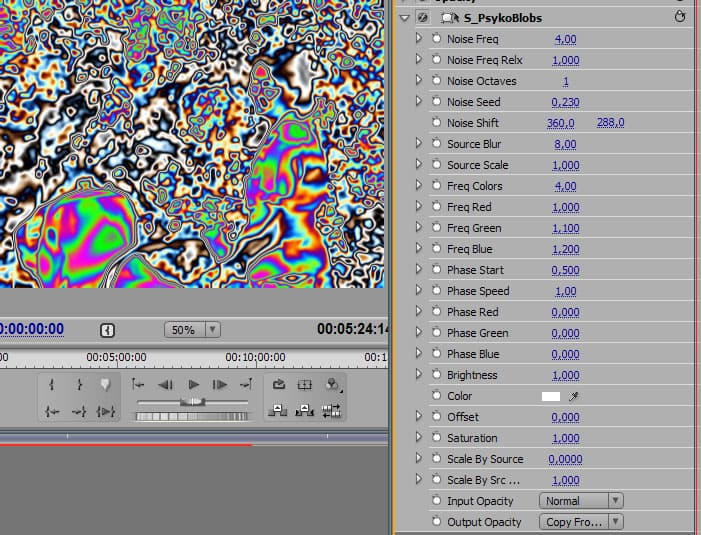Click the Freq Green value 1,100

(x=565, y=228)
